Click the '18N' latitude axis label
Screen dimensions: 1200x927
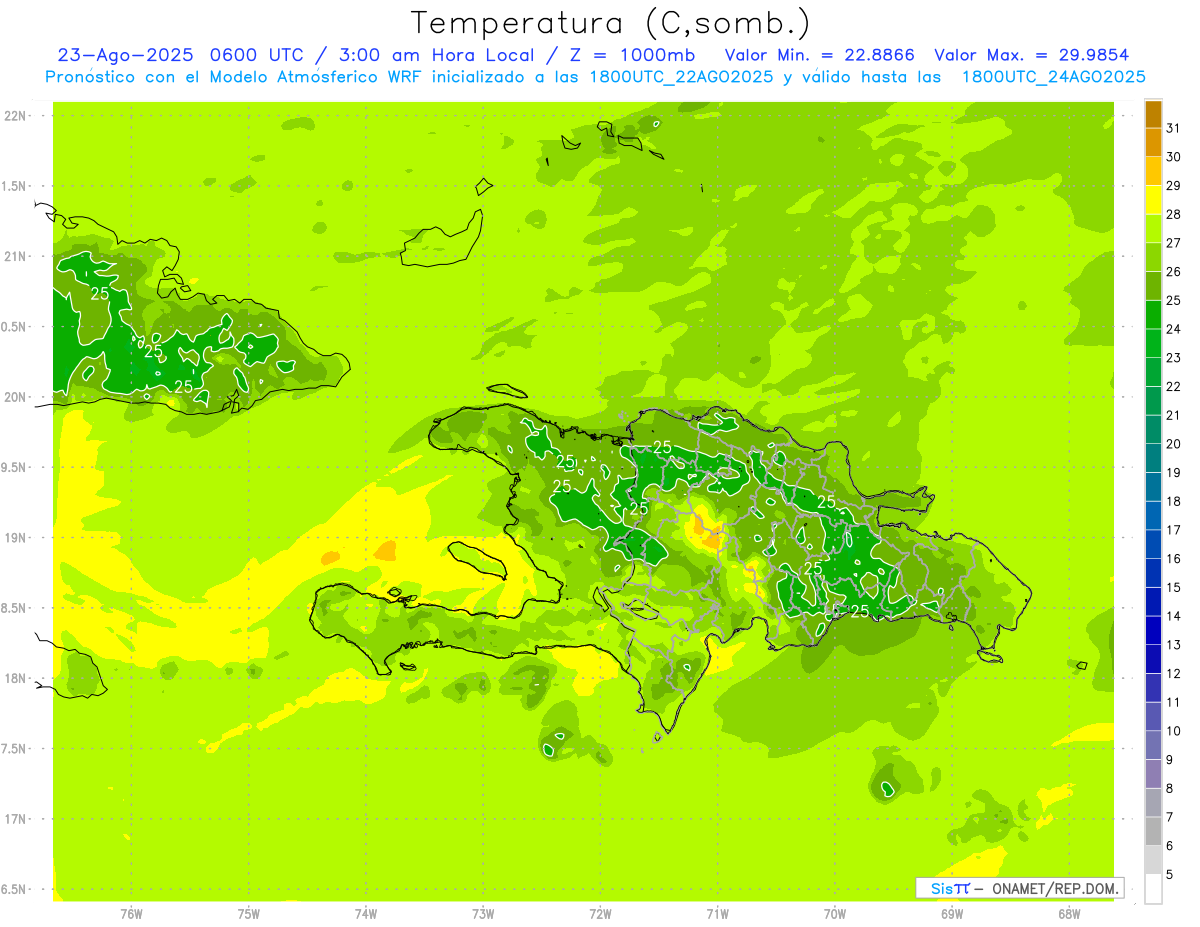[14, 679]
